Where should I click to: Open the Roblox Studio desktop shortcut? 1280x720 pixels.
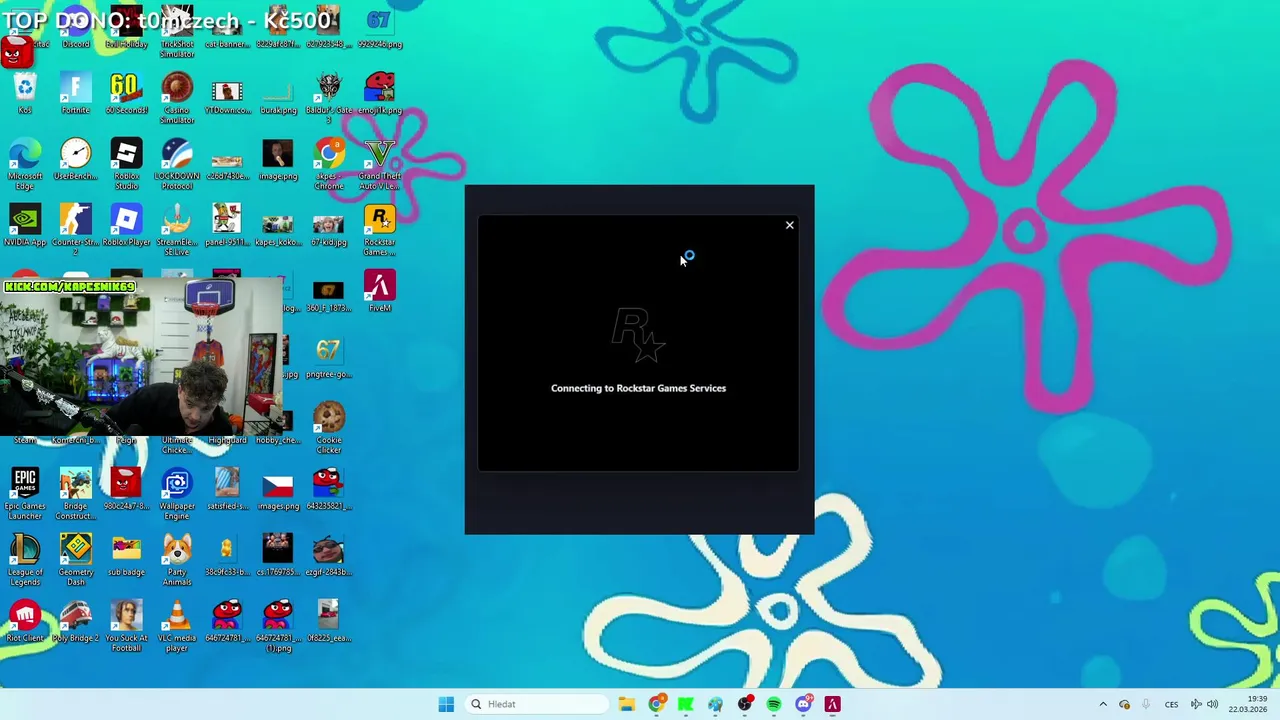(x=126, y=164)
